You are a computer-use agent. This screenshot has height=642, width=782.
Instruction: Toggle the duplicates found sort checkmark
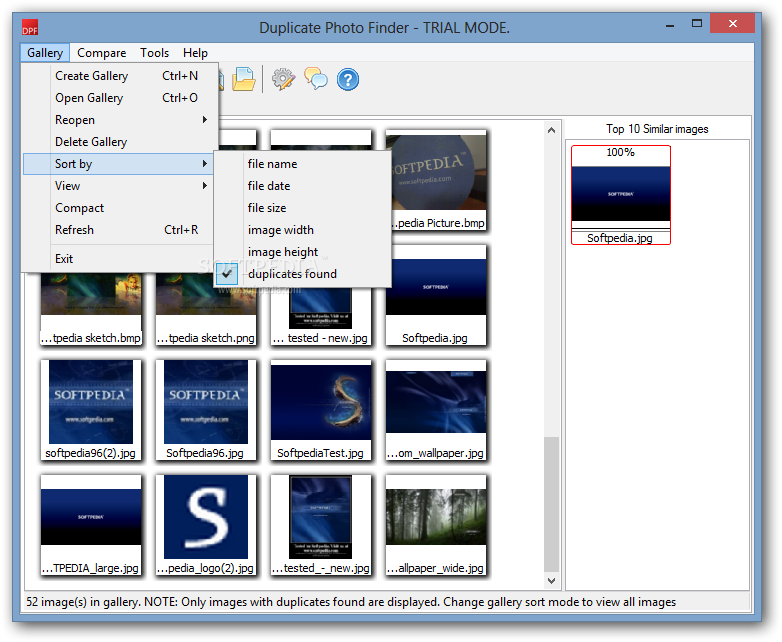pyautogui.click(x=227, y=274)
